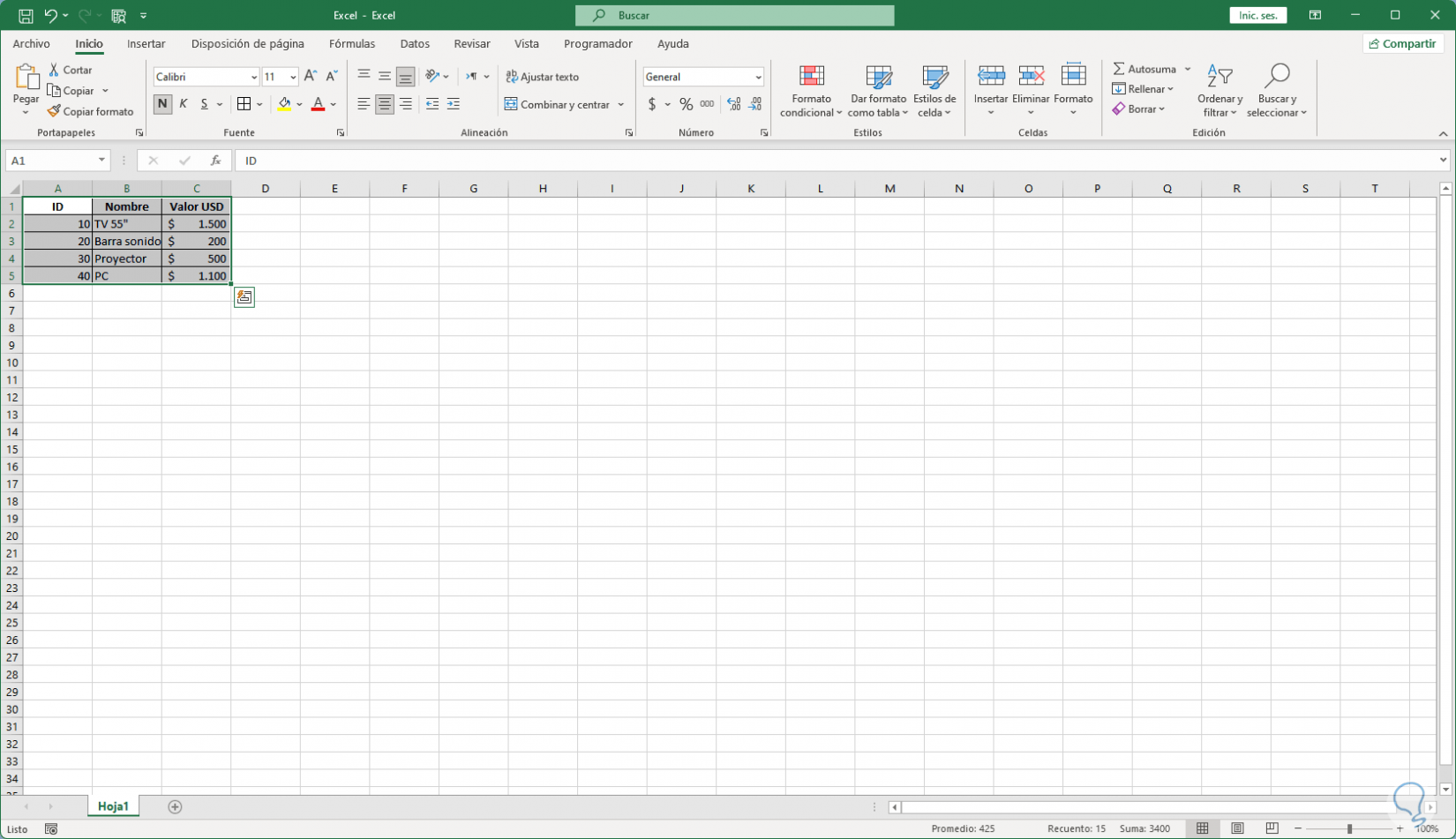Screen dimensions: 1456x839
Task: Open the font name Calibri dropdown
Action: pyautogui.click(x=253, y=78)
